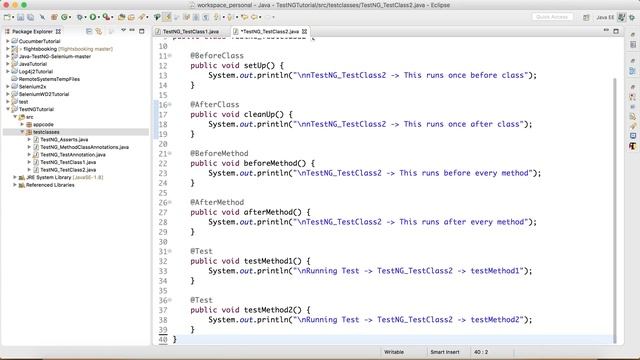Click the 40 : 2 cursor position entry

[481, 352]
